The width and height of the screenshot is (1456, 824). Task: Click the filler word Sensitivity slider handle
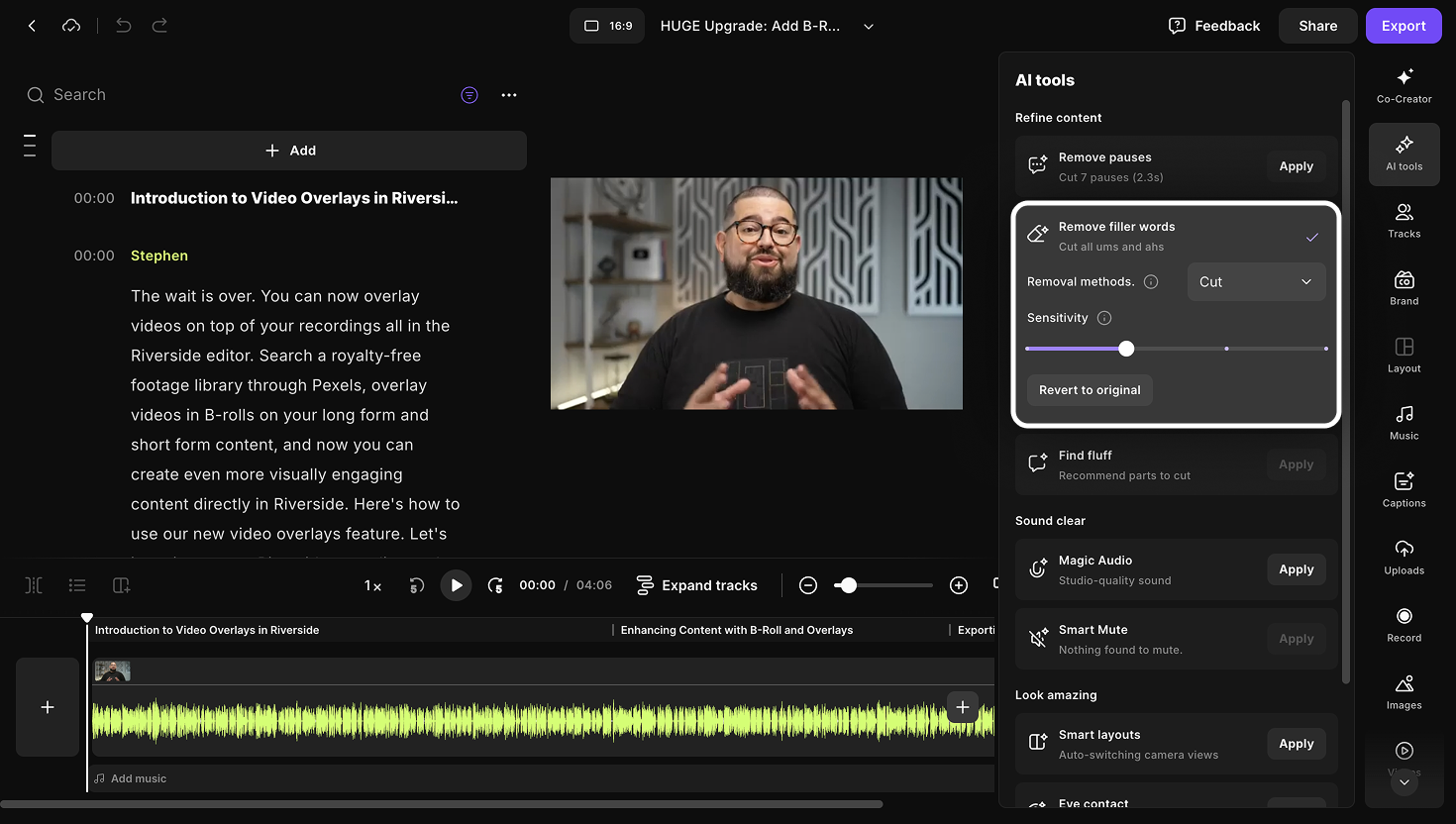point(1126,349)
